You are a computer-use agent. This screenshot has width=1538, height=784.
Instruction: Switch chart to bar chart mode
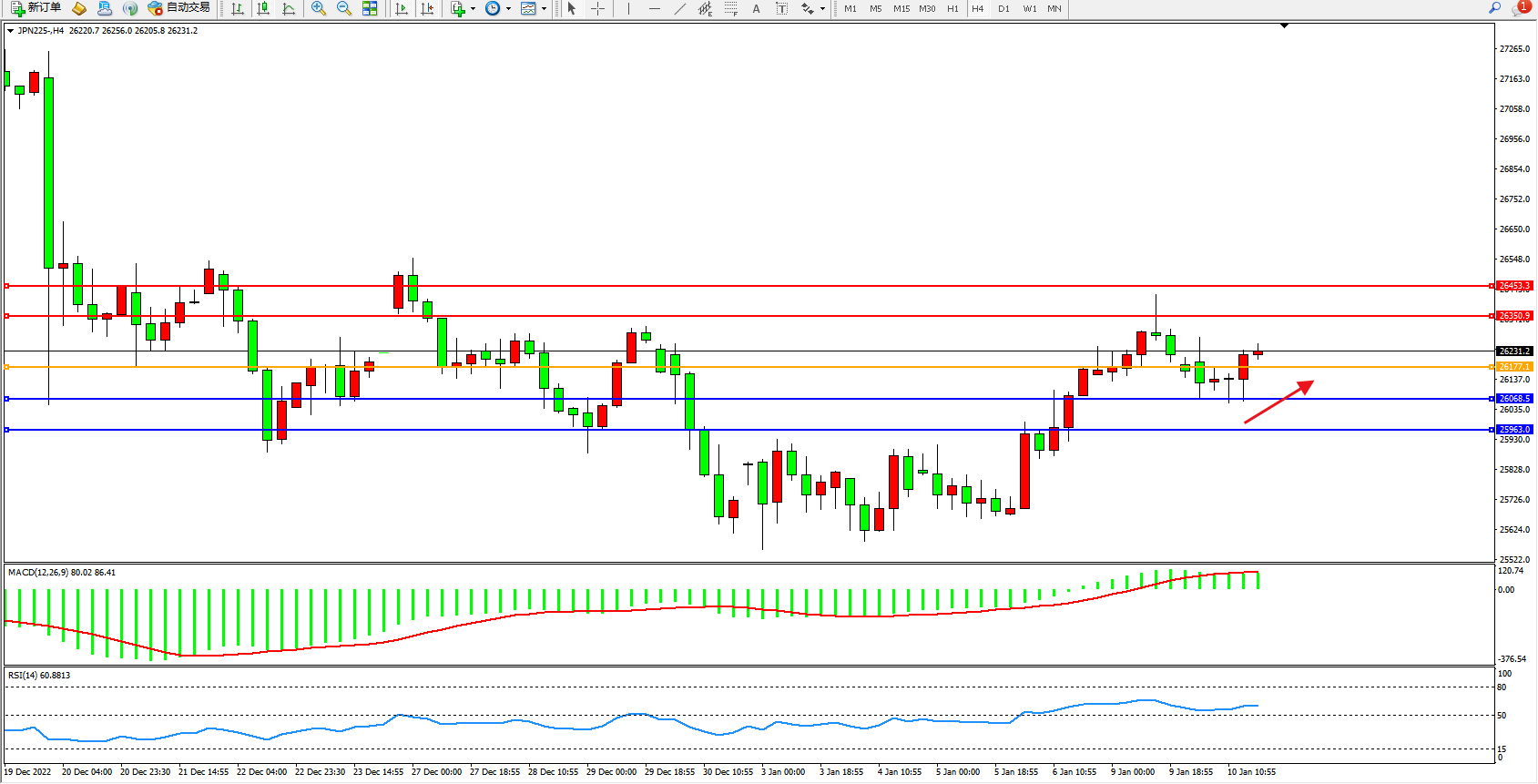238,8
